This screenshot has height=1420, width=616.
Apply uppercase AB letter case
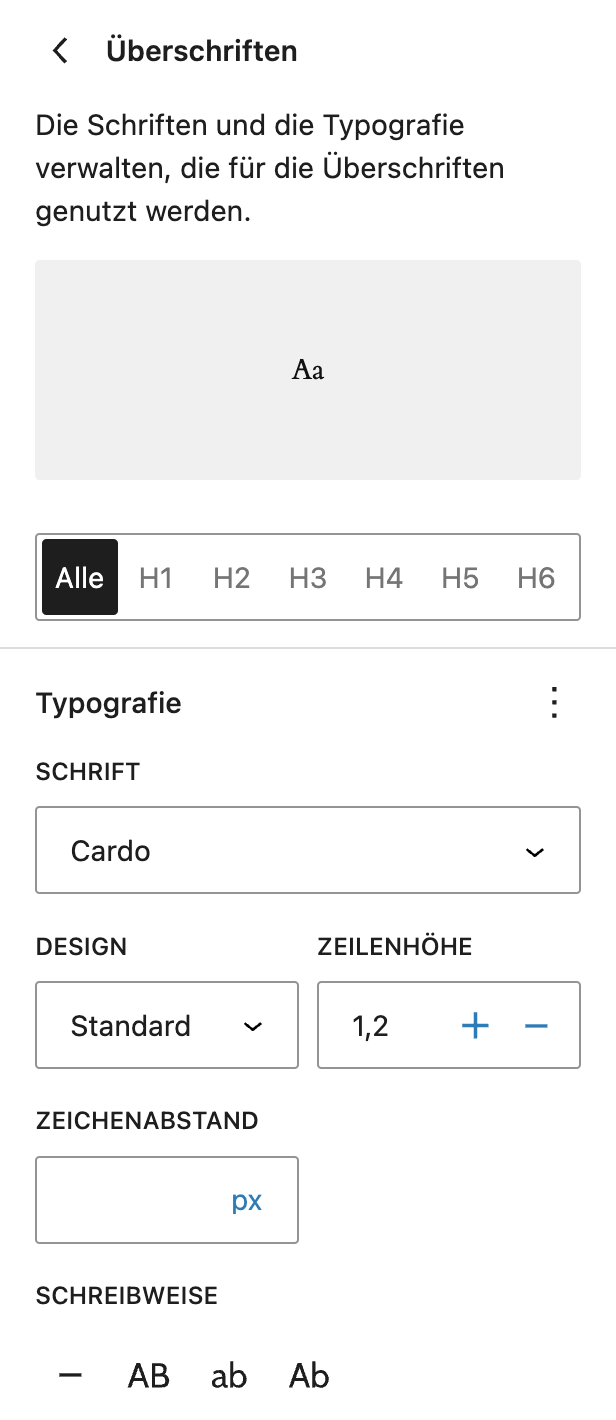pyautogui.click(x=149, y=1376)
